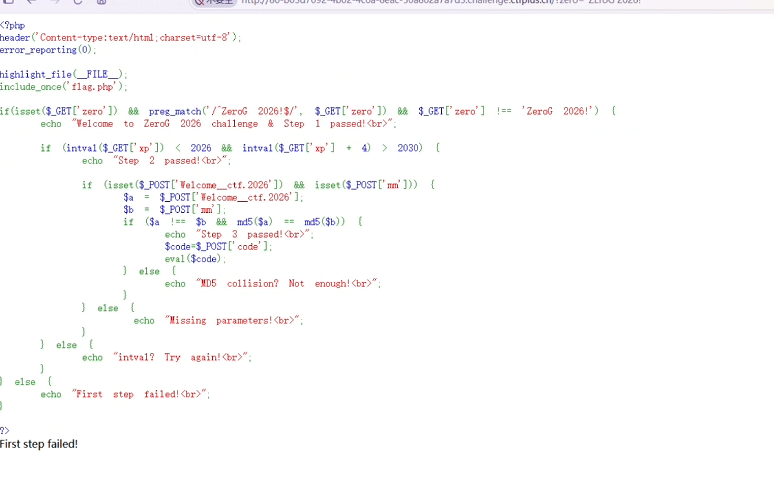Screen dimensions: 774x477
Task: Click the echo "Missing parameters!" line
Action: tap(218, 320)
